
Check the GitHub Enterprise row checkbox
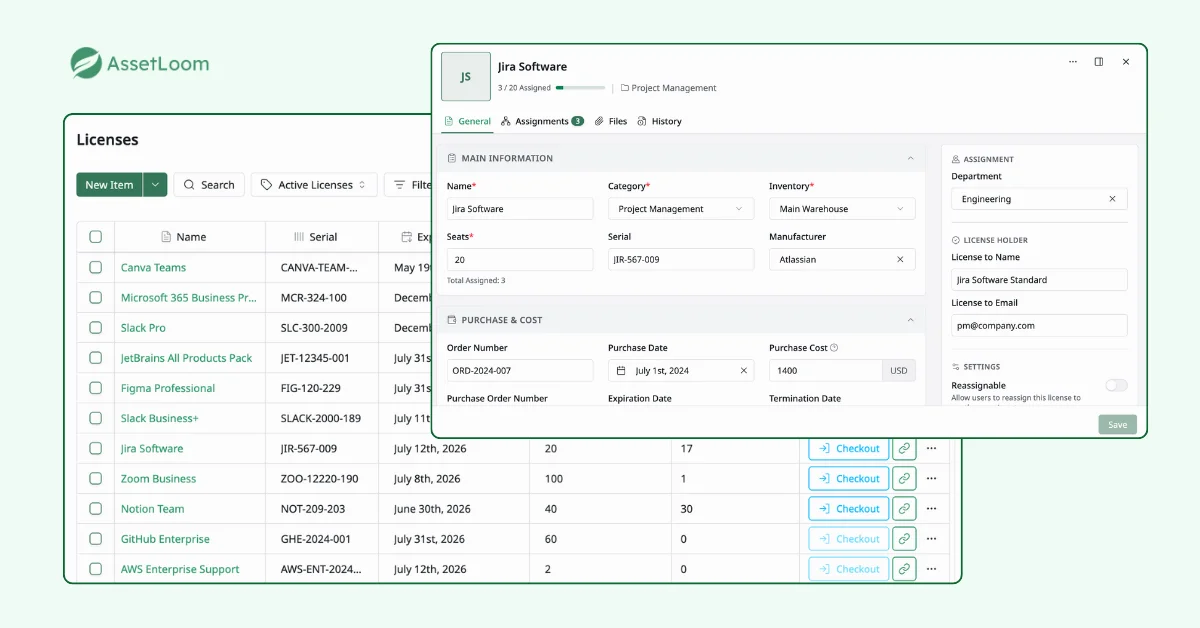[96, 539]
